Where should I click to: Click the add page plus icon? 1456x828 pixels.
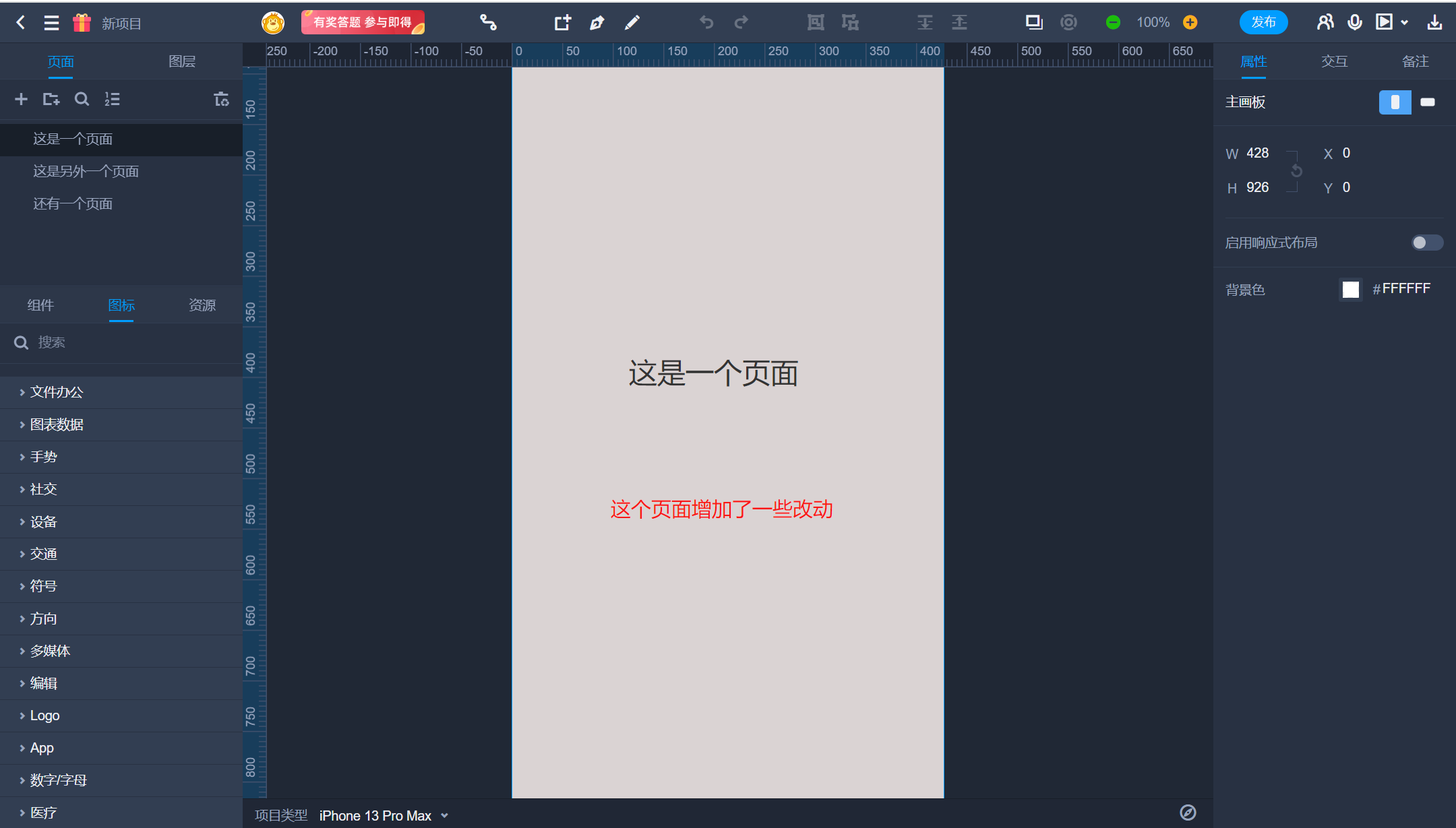21,100
